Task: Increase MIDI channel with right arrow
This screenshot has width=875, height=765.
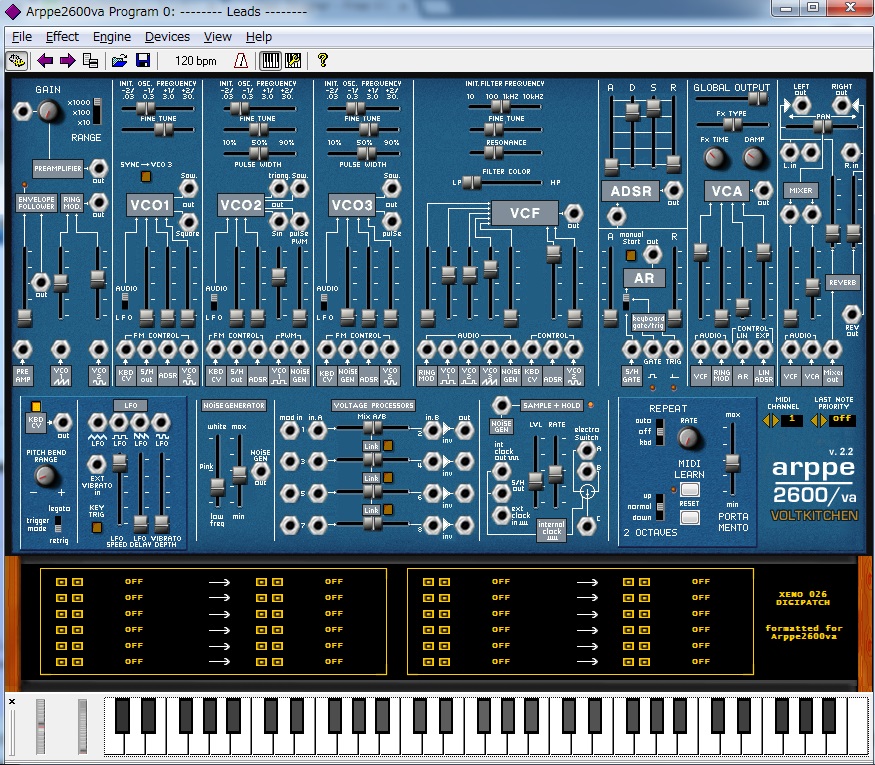Action: pyautogui.click(x=776, y=420)
